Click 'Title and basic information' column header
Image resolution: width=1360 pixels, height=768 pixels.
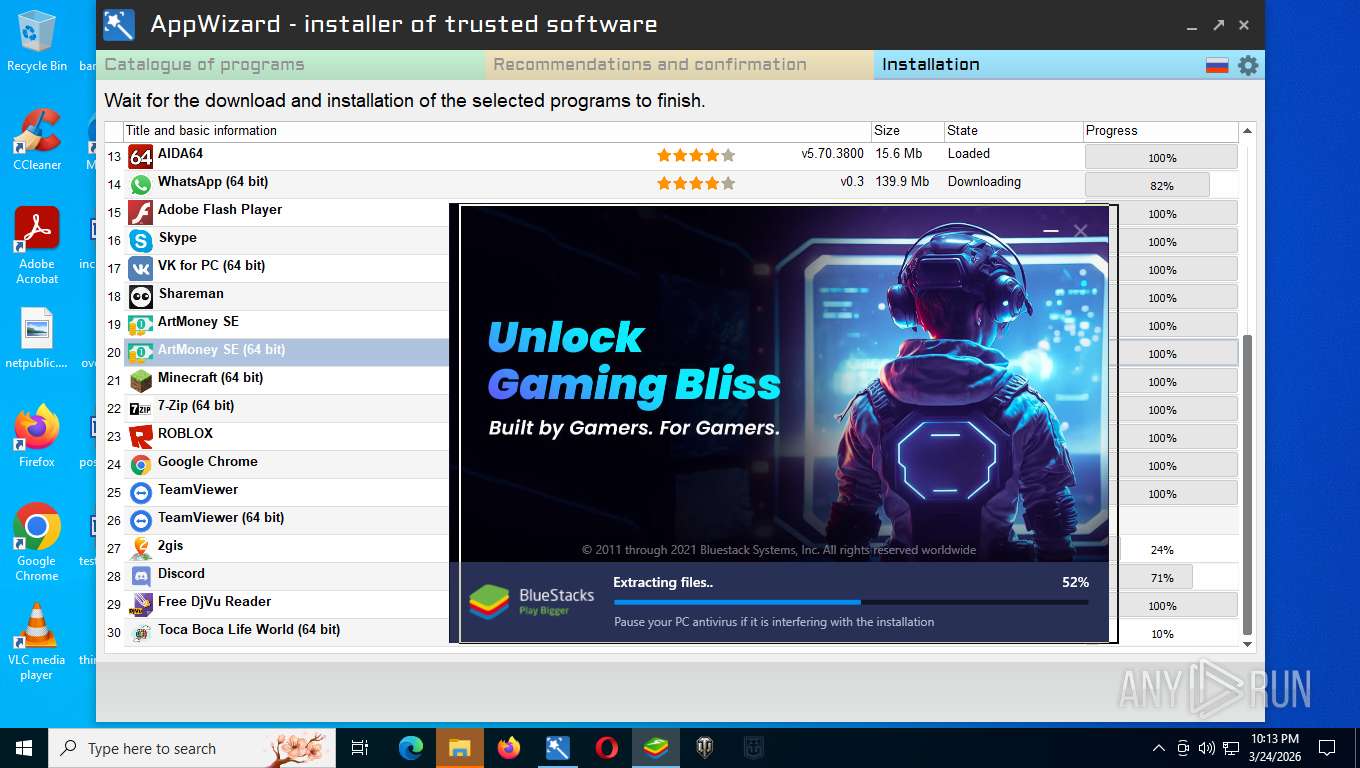tap(497, 131)
